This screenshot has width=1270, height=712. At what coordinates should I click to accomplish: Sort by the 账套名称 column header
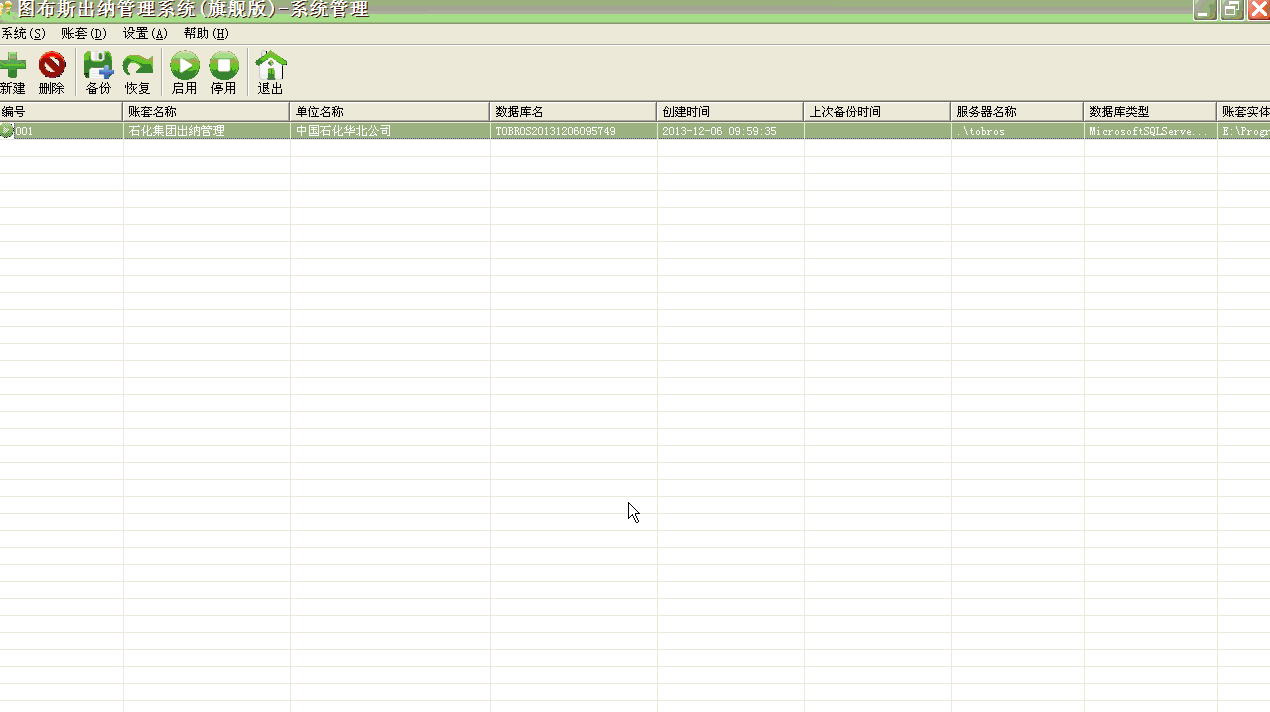click(206, 111)
